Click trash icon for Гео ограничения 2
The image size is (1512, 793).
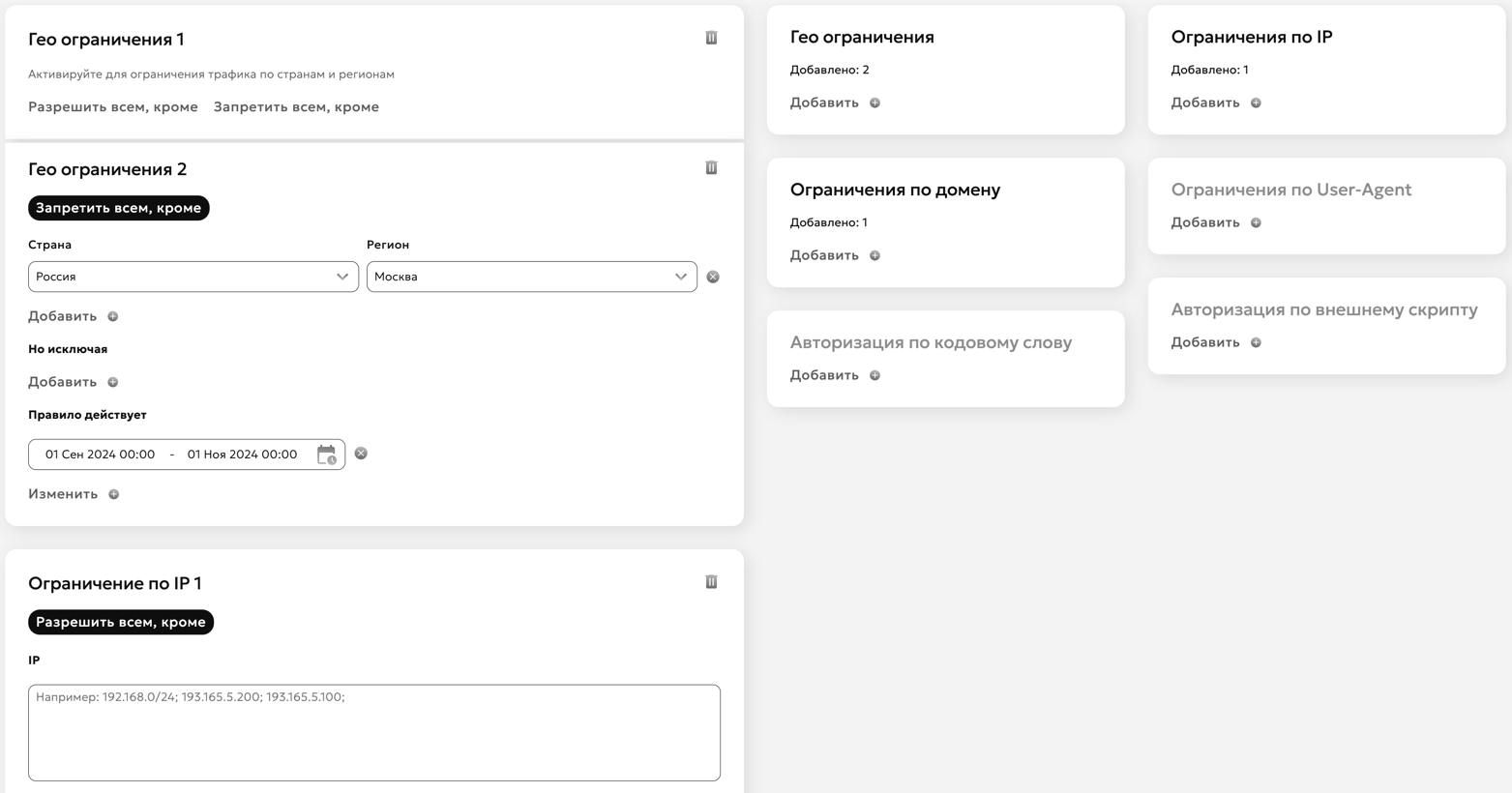[711, 168]
